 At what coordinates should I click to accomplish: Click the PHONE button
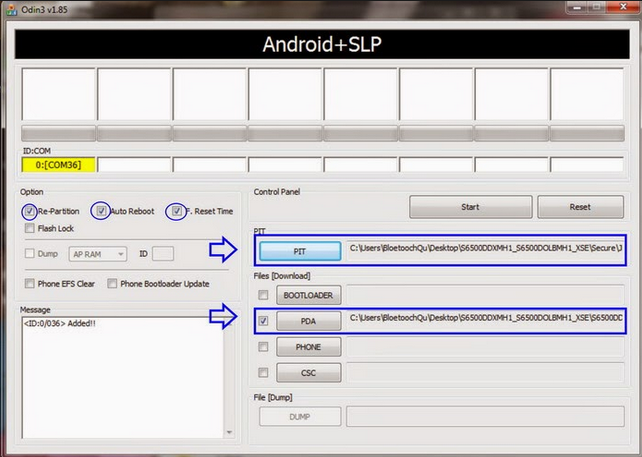[308, 347]
